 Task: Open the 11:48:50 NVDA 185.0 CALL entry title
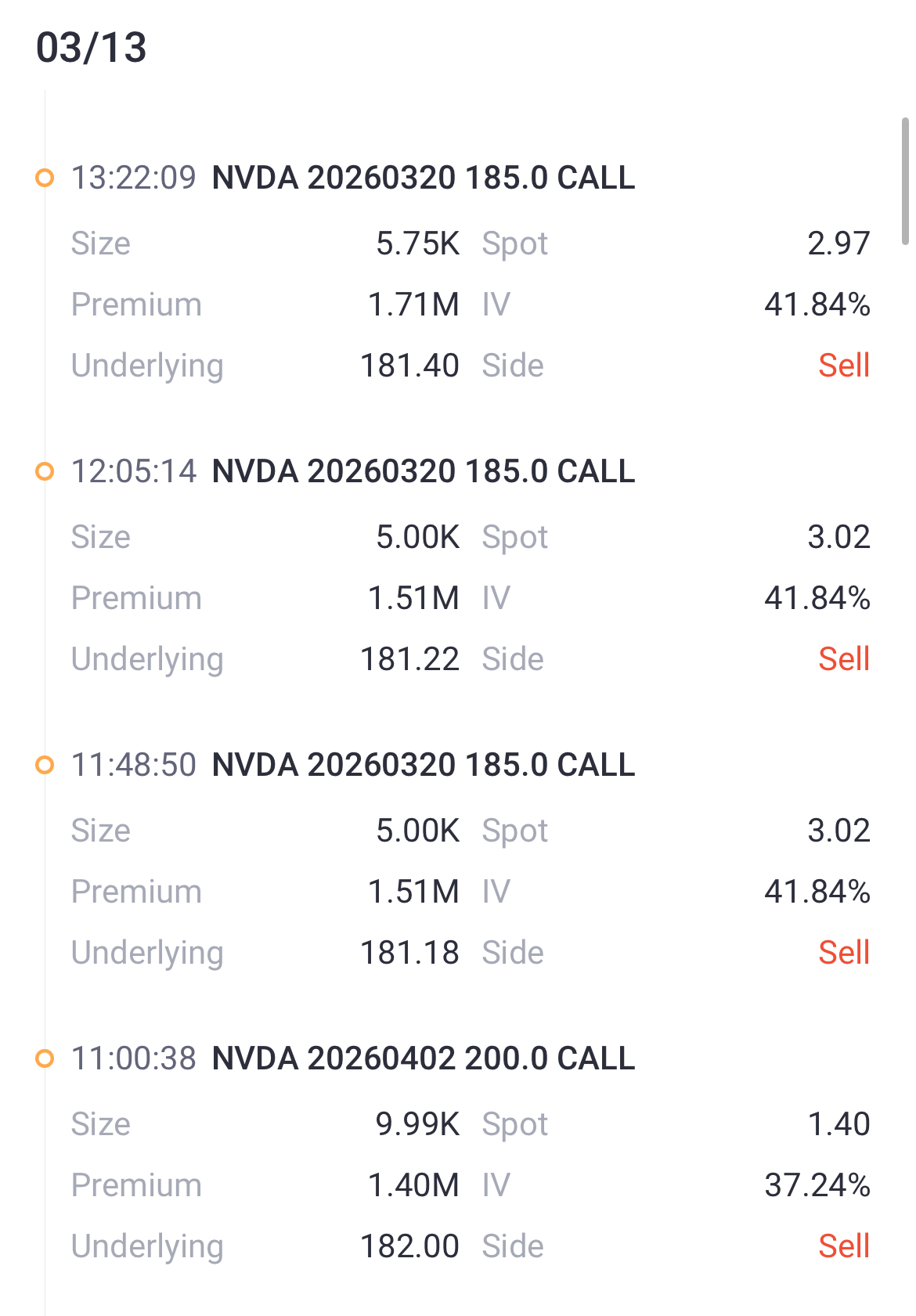[423, 765]
